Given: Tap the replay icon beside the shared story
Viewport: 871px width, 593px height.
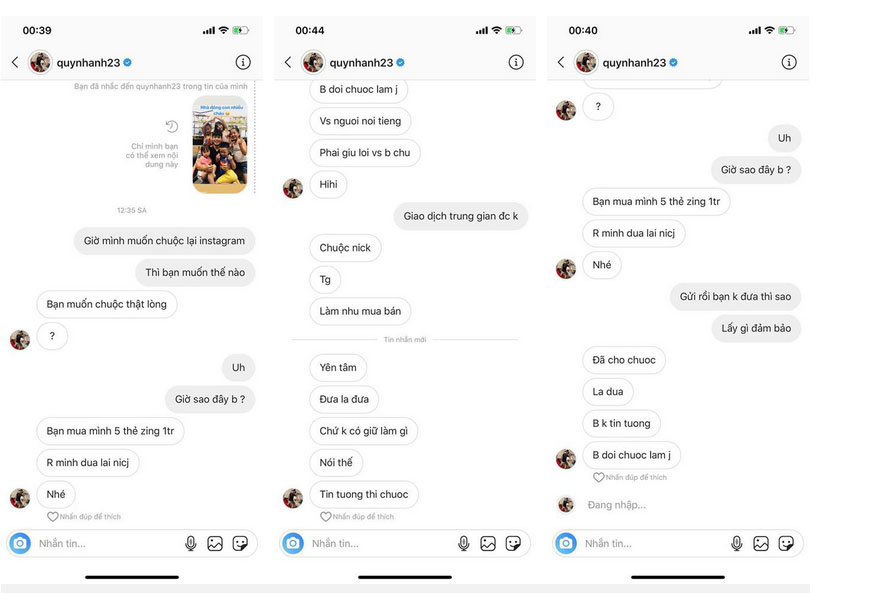Looking at the screenshot, I should (x=172, y=126).
